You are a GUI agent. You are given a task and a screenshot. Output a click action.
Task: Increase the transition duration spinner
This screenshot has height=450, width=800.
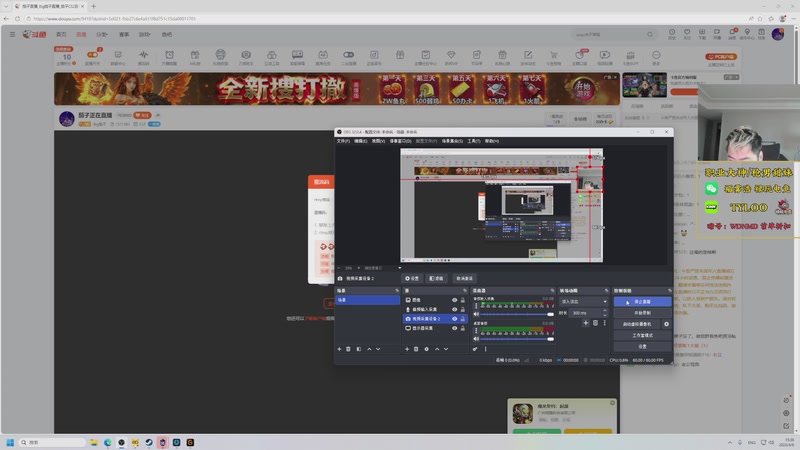[605, 311]
